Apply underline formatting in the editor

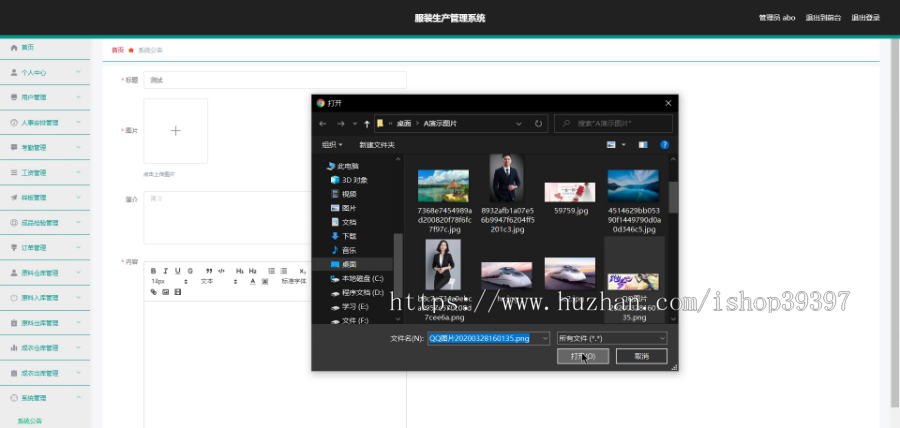point(177,271)
